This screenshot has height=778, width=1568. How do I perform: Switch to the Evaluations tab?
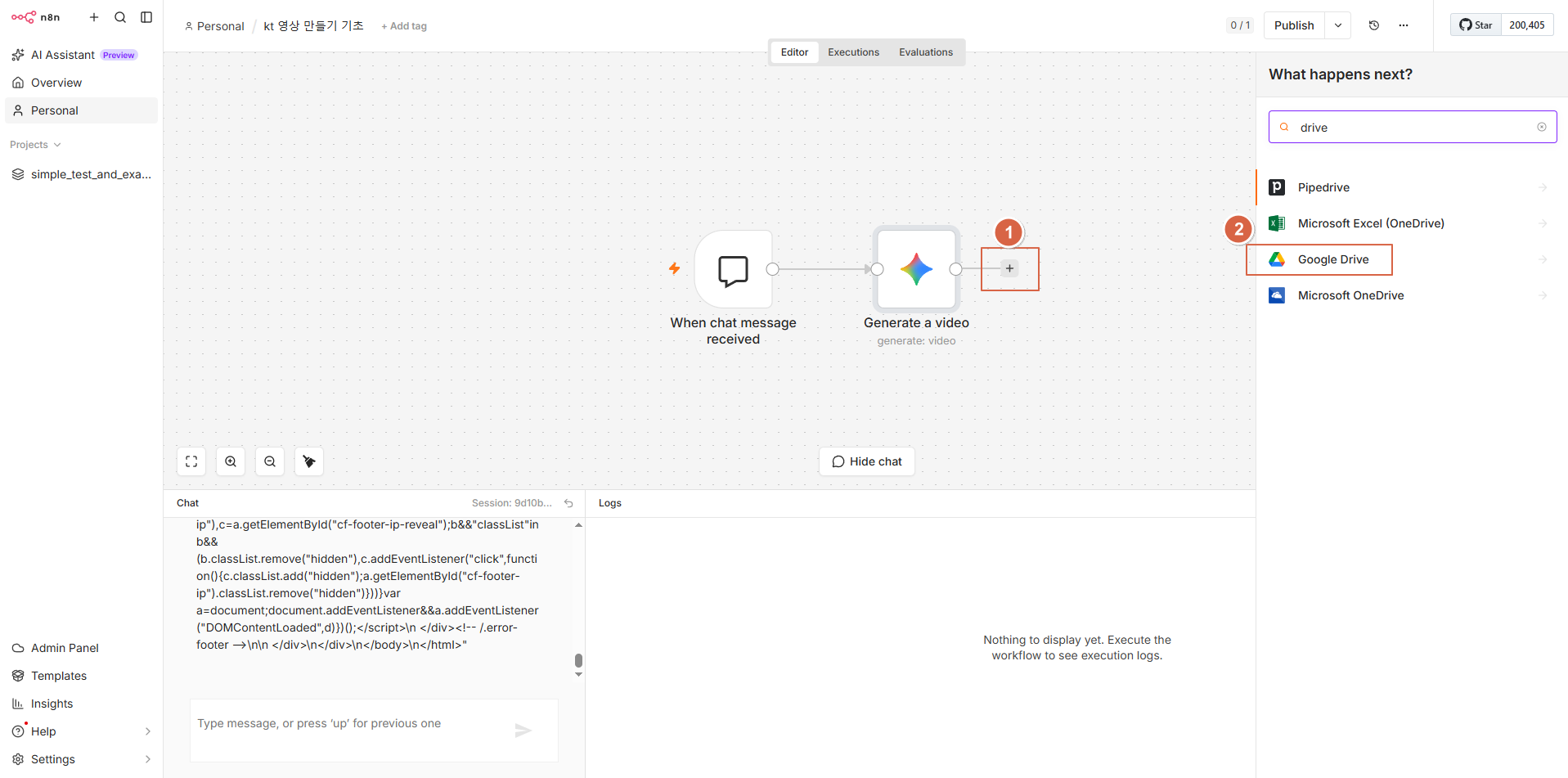coord(926,52)
